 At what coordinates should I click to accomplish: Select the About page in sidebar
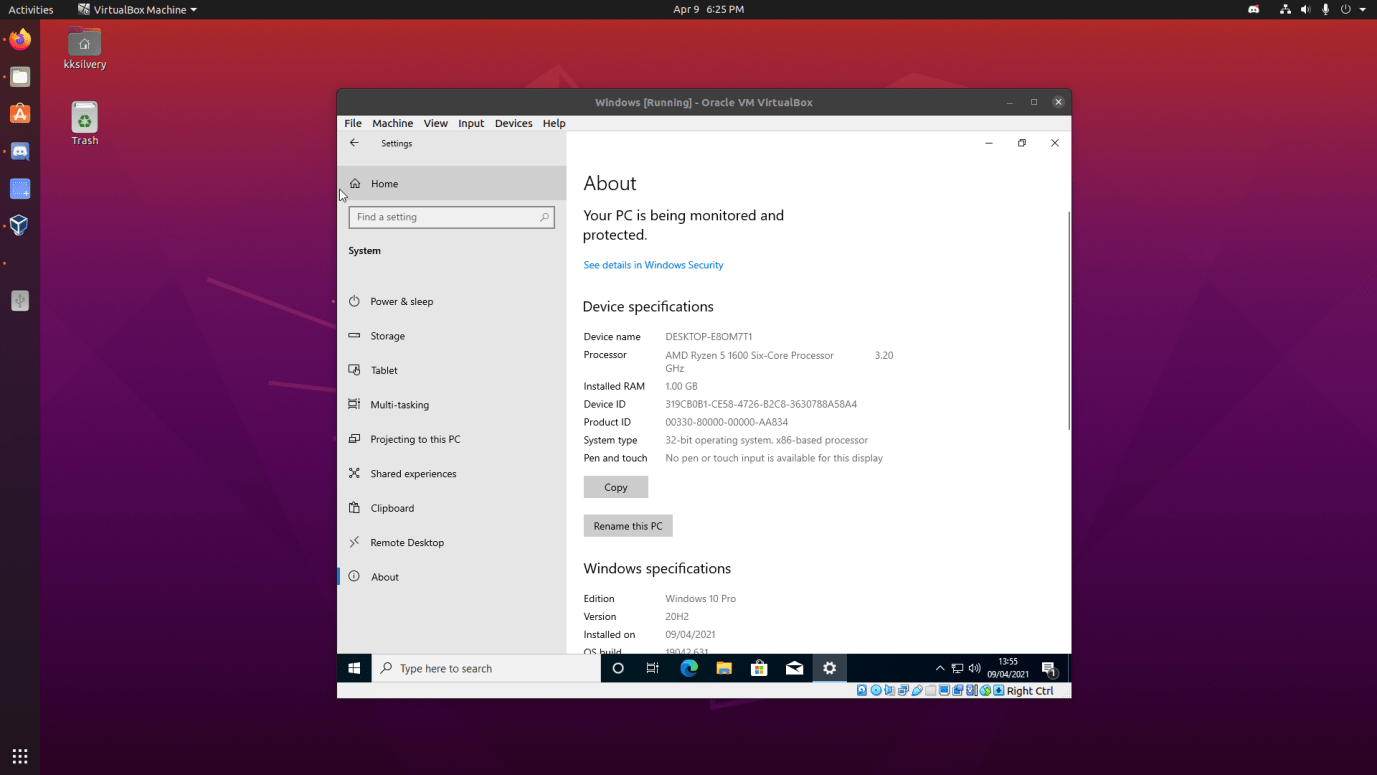(x=451, y=577)
